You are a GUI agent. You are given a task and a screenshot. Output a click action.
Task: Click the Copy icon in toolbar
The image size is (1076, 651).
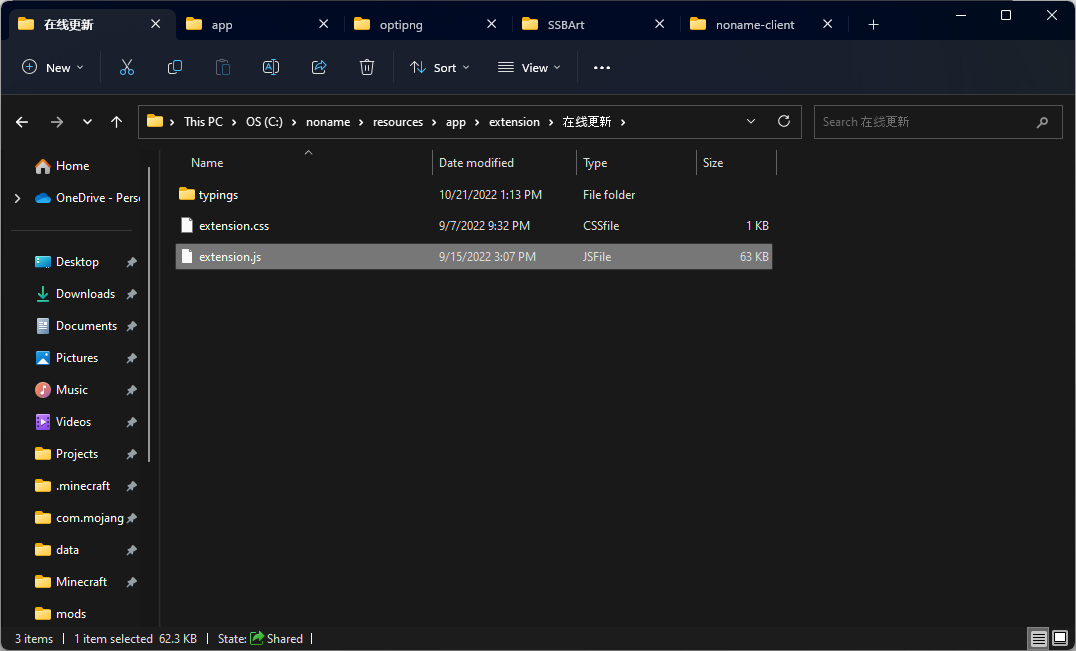tap(175, 67)
